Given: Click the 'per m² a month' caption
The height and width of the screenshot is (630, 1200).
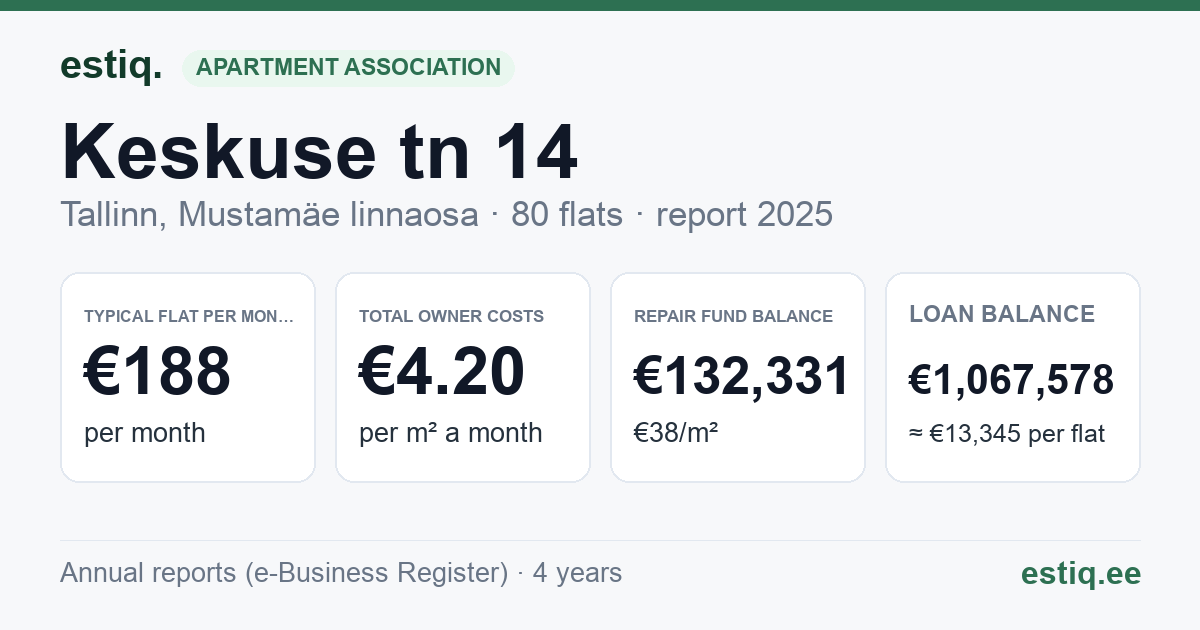Looking at the screenshot, I should (x=450, y=433).
